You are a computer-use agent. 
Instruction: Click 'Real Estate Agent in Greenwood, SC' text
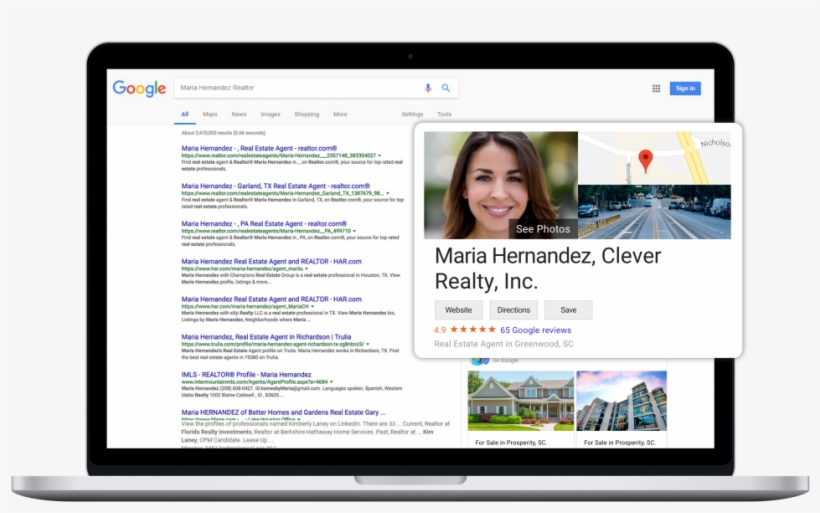[x=504, y=344]
